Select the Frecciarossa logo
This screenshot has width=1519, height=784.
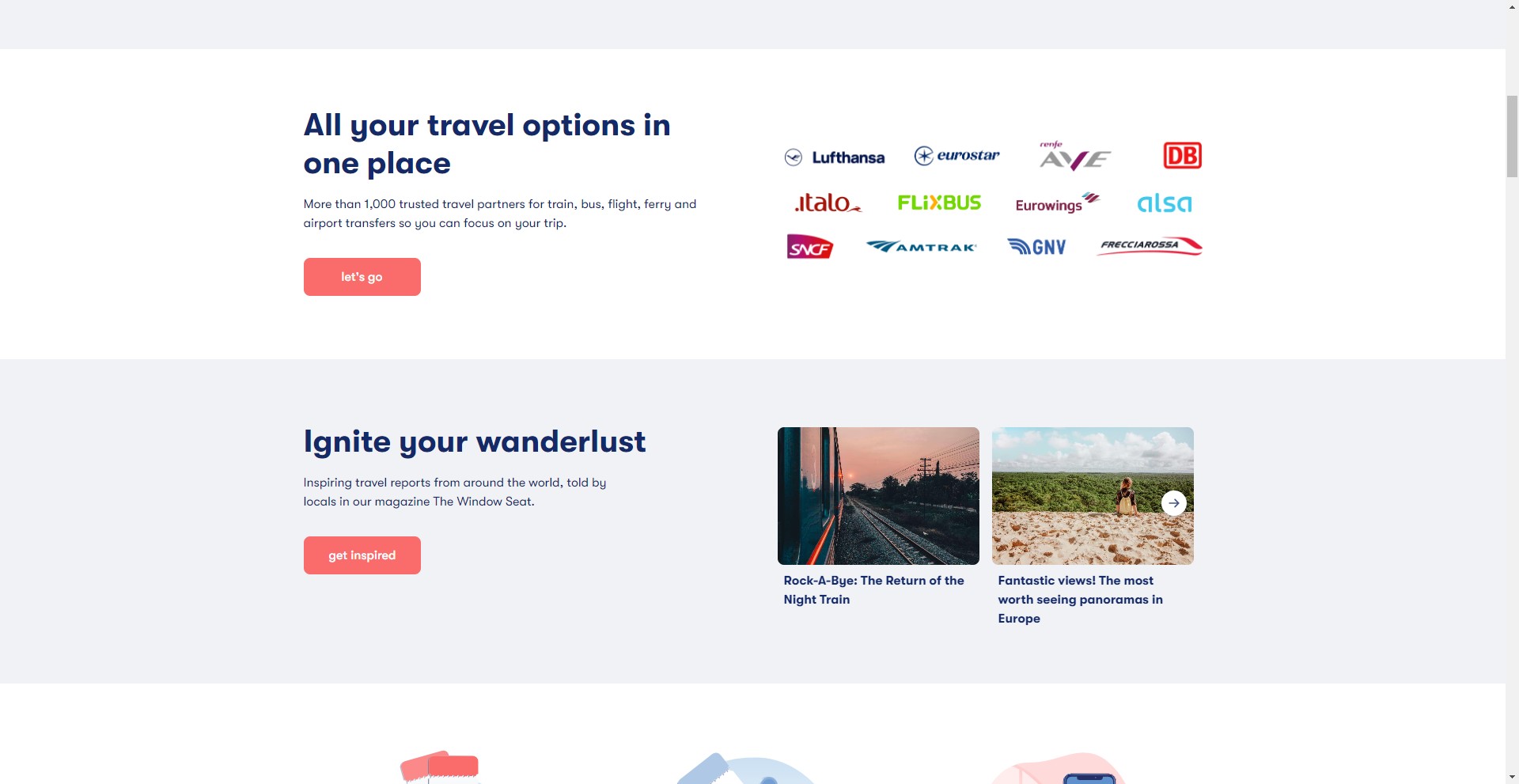(x=1150, y=246)
